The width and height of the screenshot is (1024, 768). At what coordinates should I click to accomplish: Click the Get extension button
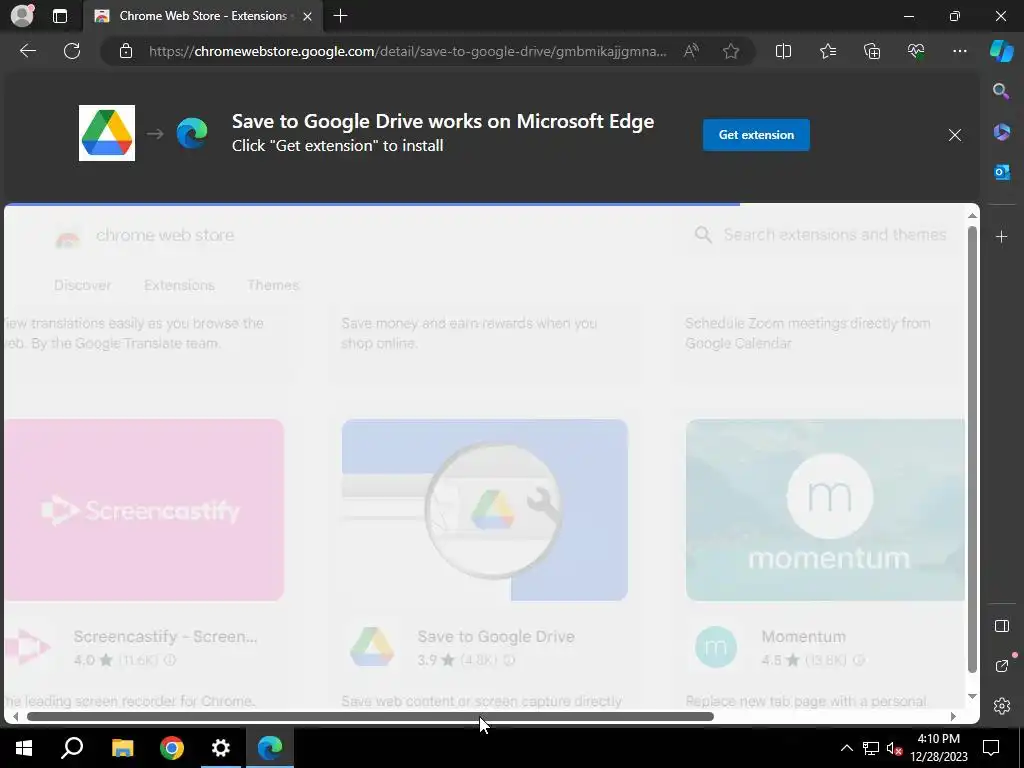(x=756, y=135)
